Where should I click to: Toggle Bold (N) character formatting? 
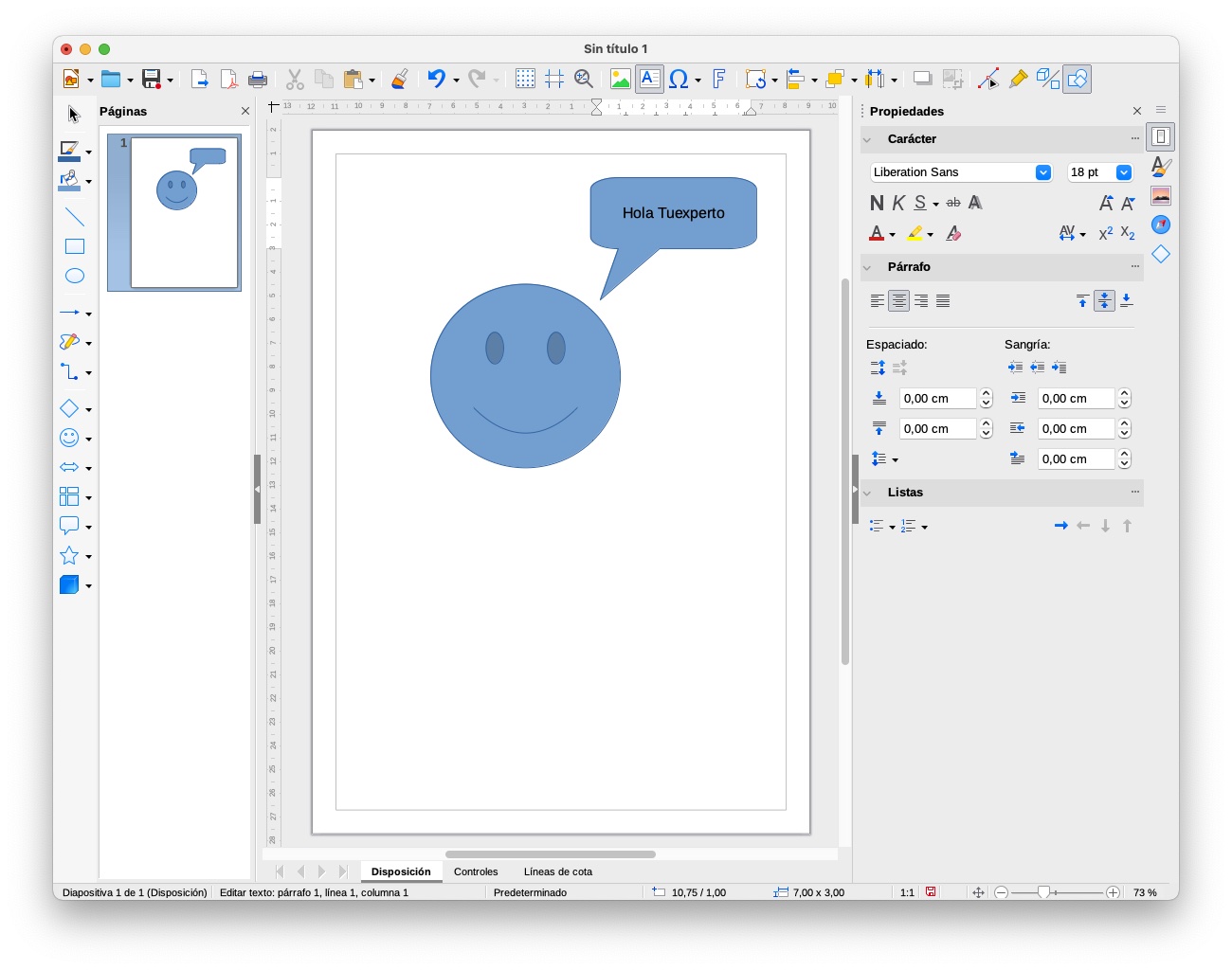877,203
